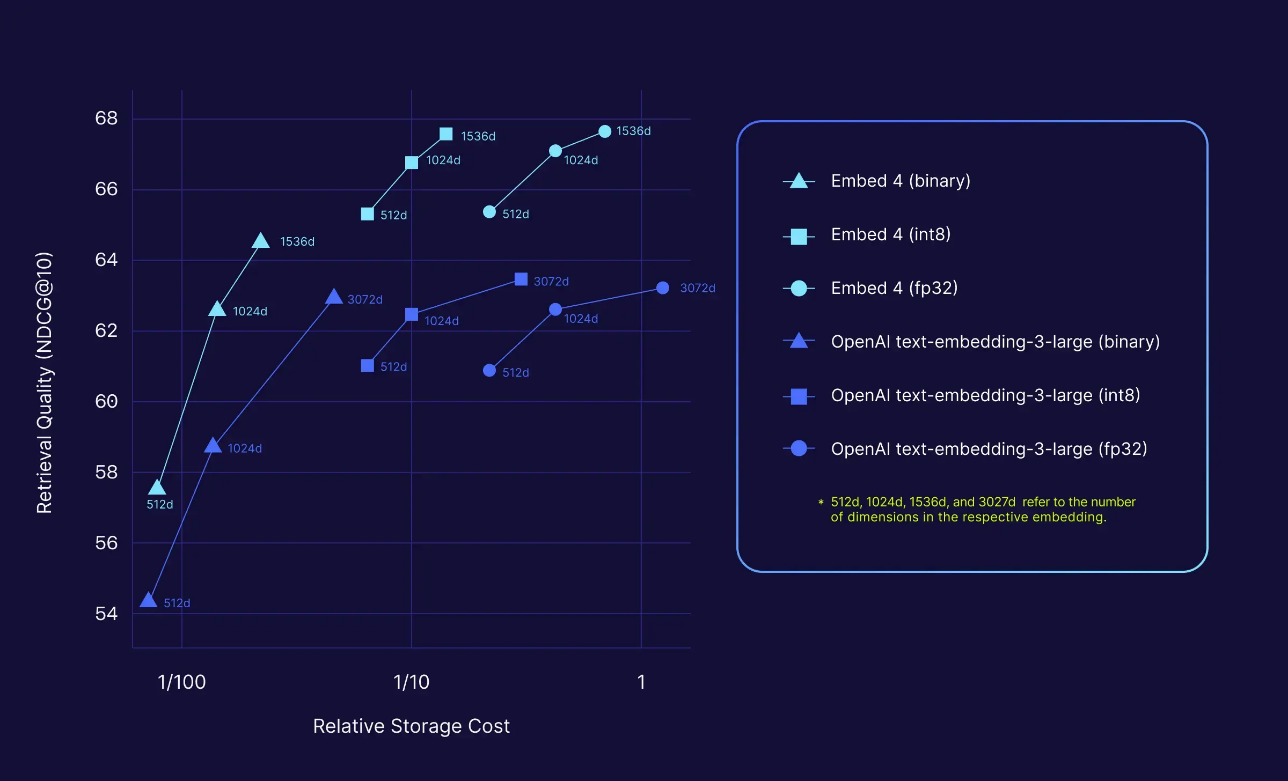1288x781 pixels.
Task: Click the Embed 4 binary 512d data point
Action: [x=157, y=487]
